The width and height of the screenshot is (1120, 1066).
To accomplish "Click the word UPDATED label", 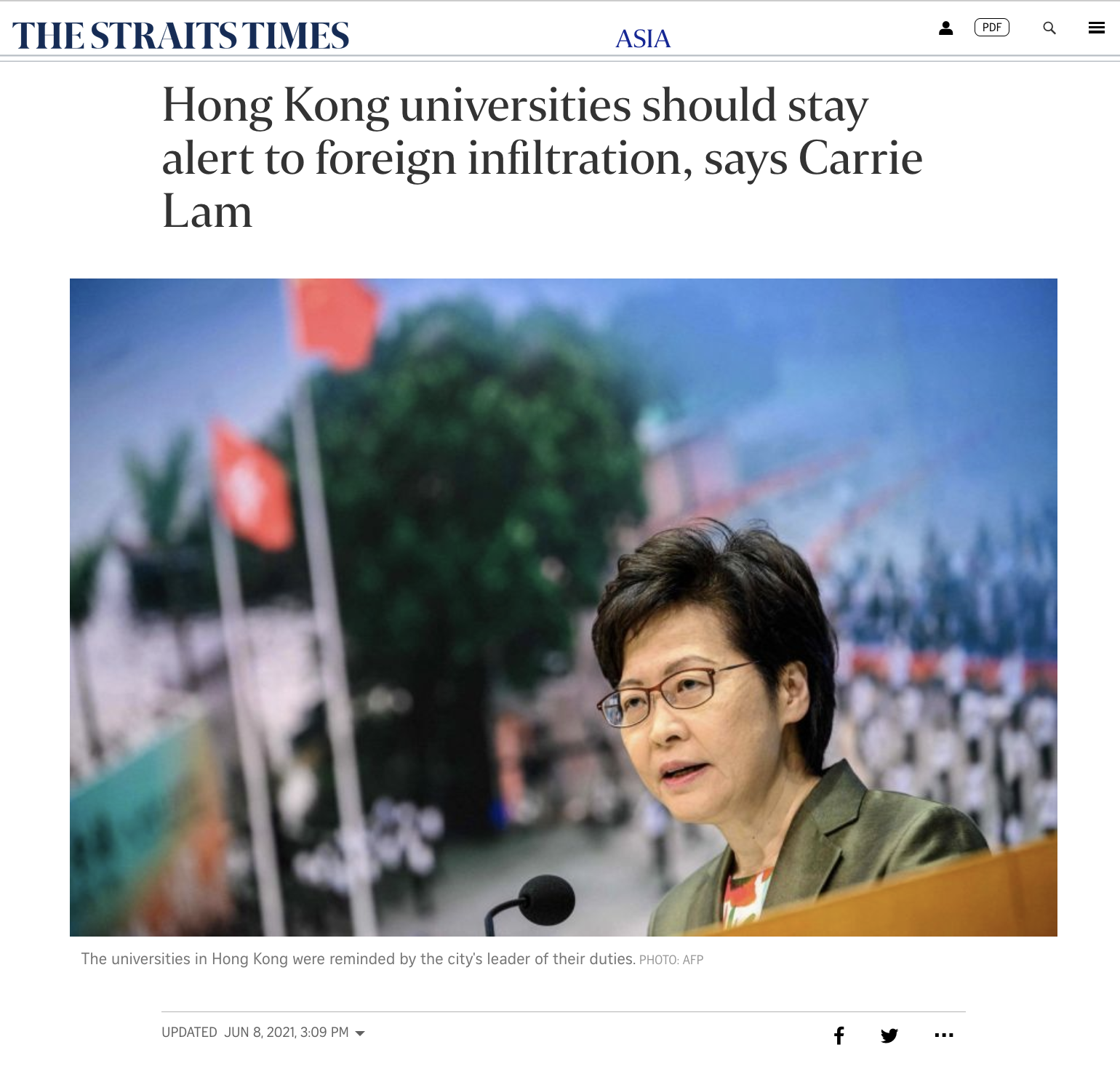I will click(189, 1033).
